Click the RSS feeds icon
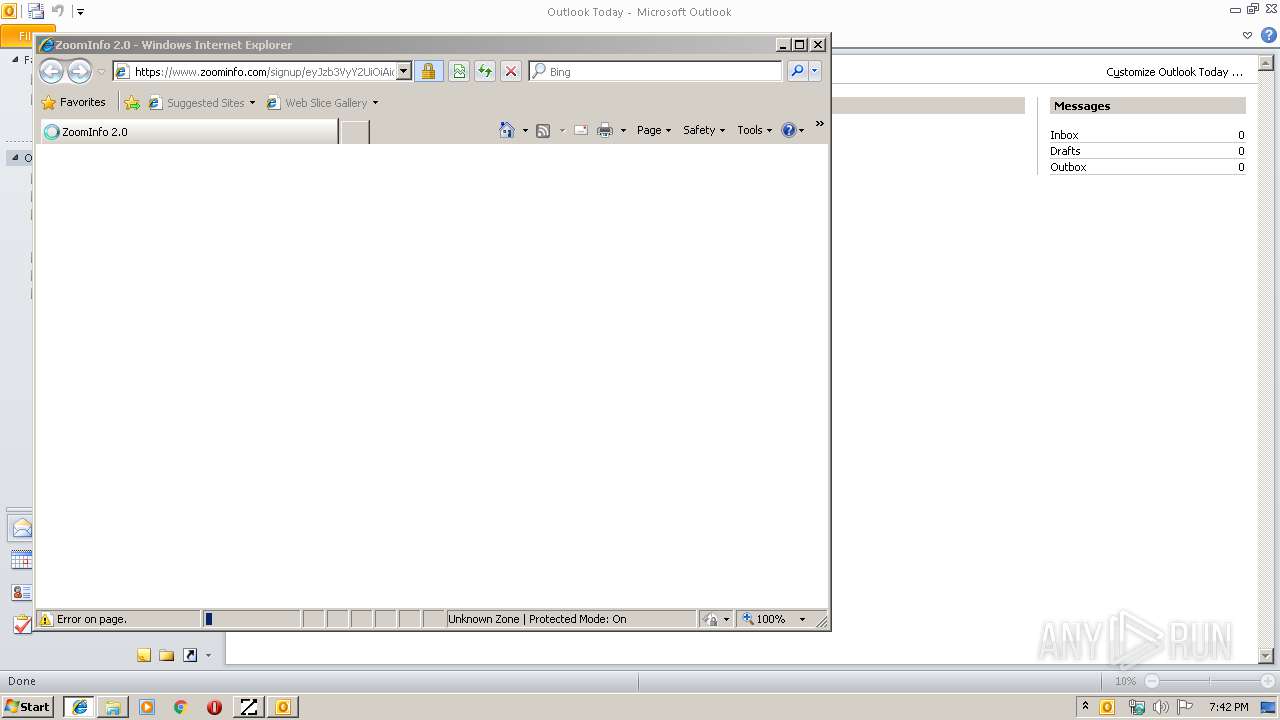 point(543,130)
